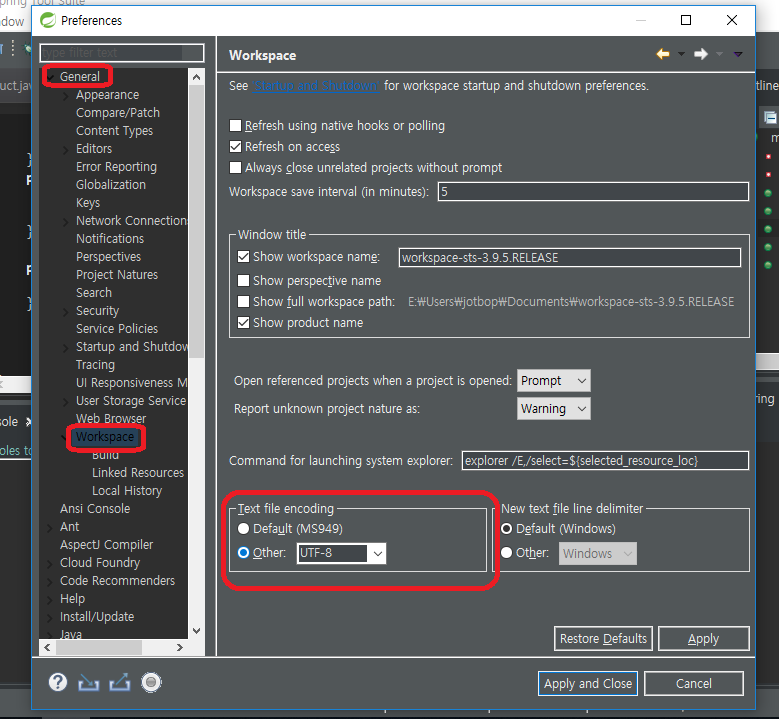Open the purple view menu triangle
The width and height of the screenshot is (779, 719).
tap(738, 54)
